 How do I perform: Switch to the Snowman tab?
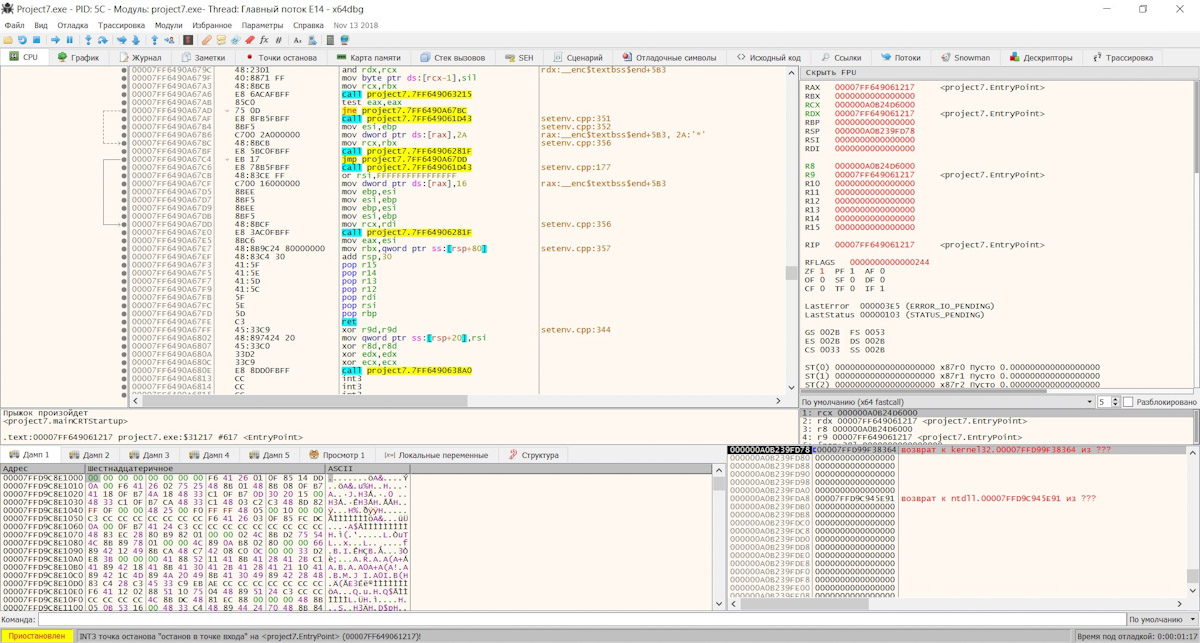pos(964,58)
